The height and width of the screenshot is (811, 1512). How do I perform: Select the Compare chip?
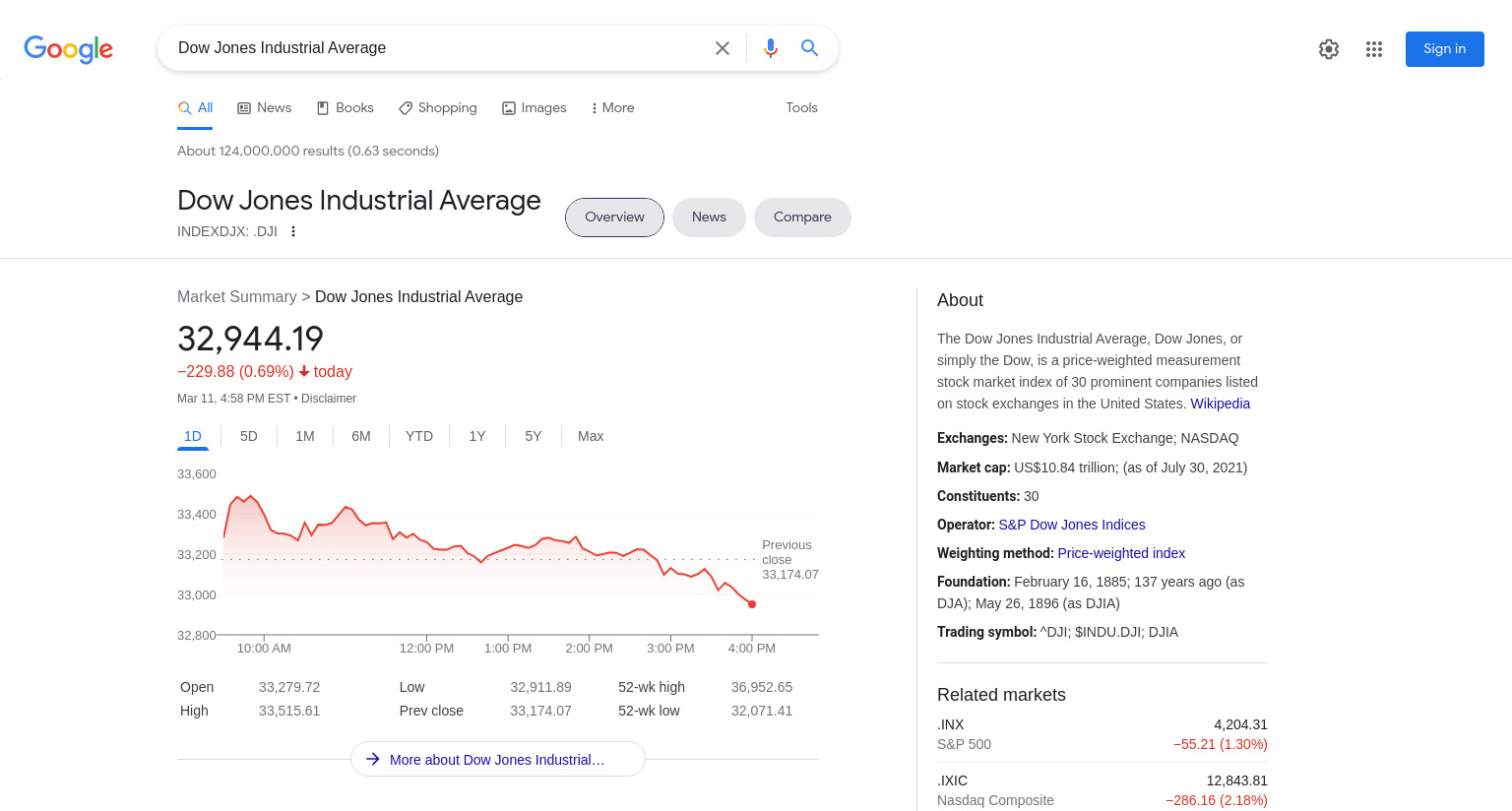(x=802, y=218)
